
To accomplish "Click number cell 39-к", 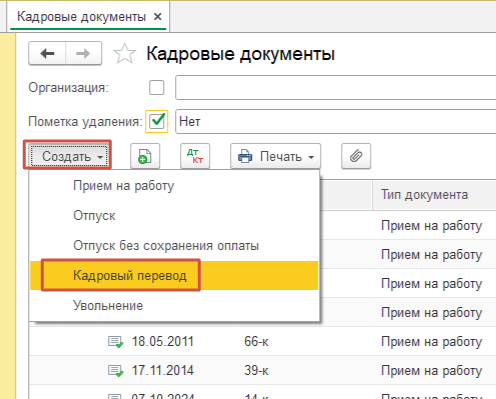I will [x=256, y=371].
